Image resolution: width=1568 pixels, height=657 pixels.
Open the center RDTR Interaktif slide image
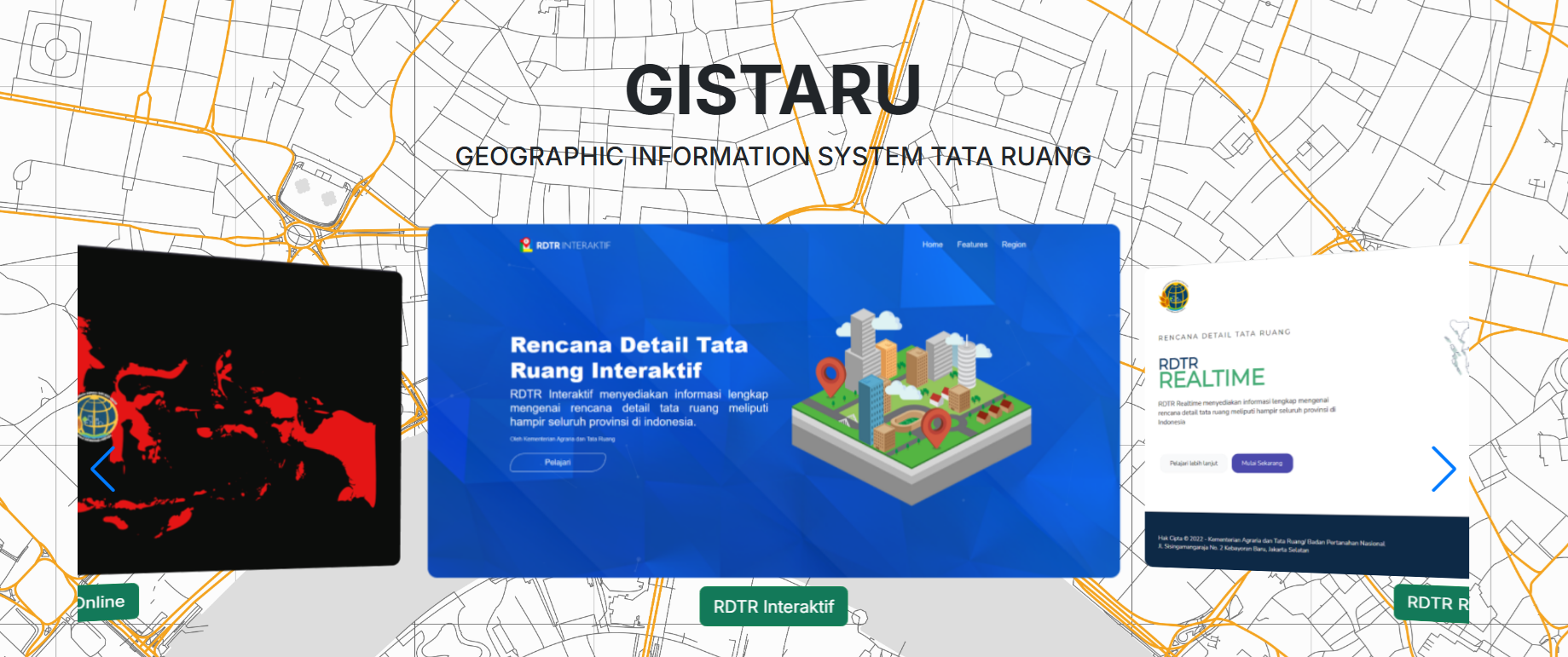coord(773,401)
